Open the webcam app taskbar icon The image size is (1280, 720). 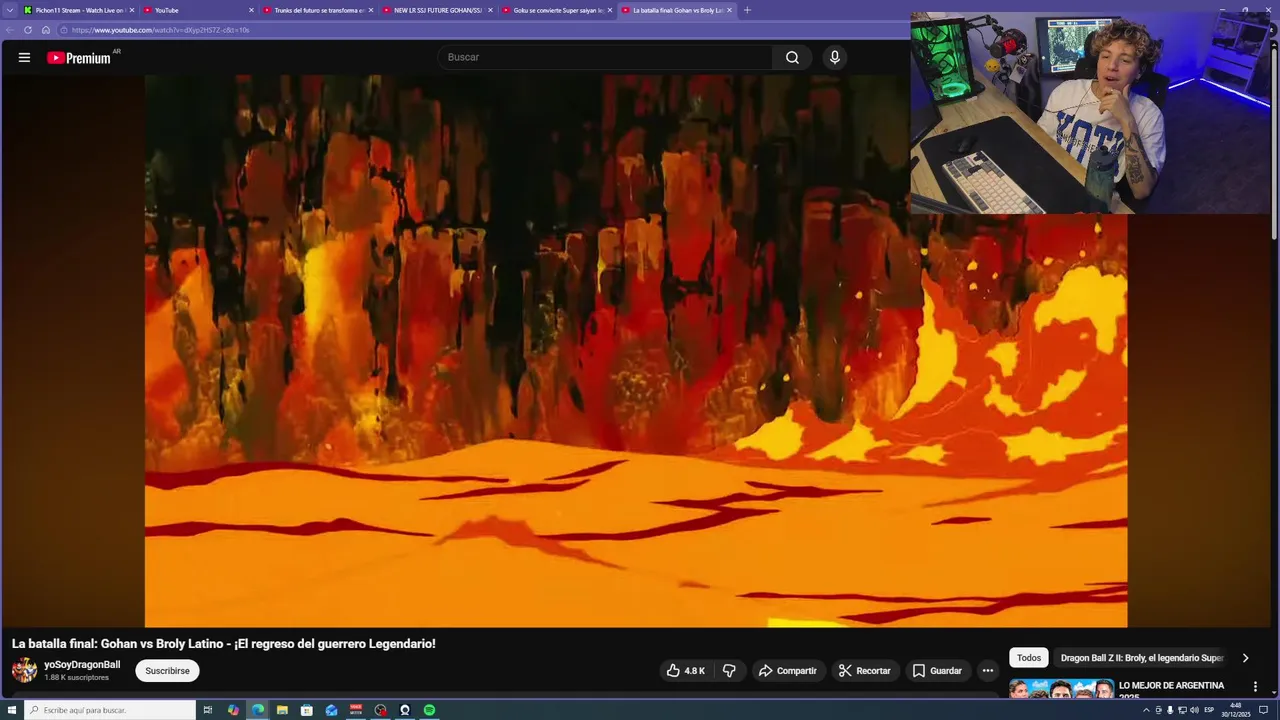tap(405, 710)
